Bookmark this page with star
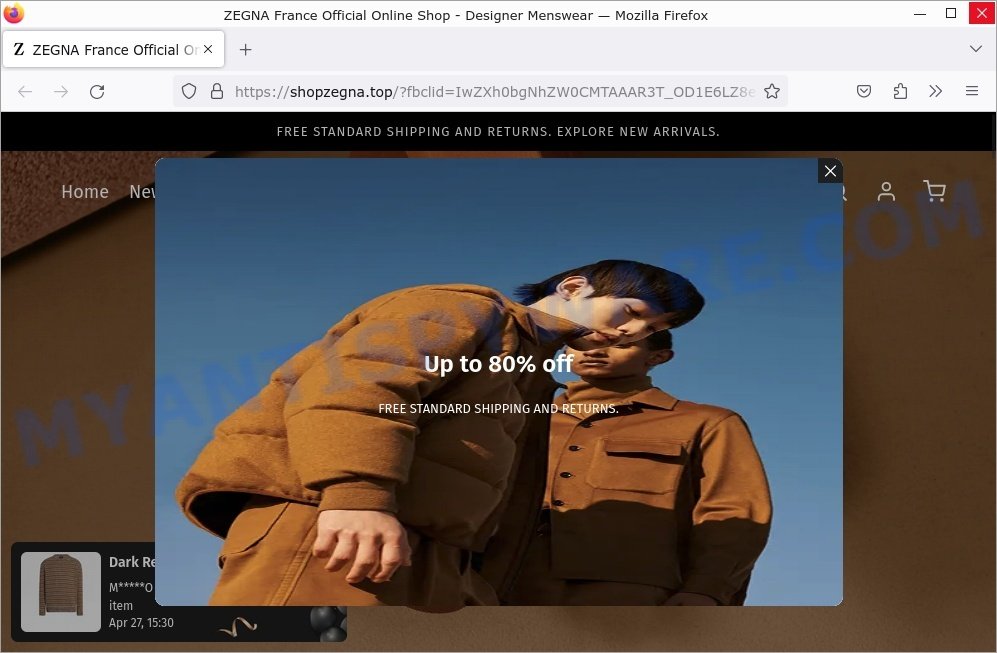The height and width of the screenshot is (653, 997). point(772,91)
